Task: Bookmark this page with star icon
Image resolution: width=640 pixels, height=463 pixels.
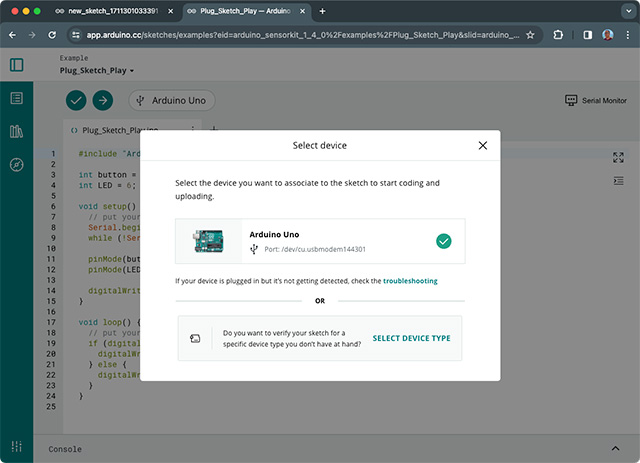Action: point(529,34)
